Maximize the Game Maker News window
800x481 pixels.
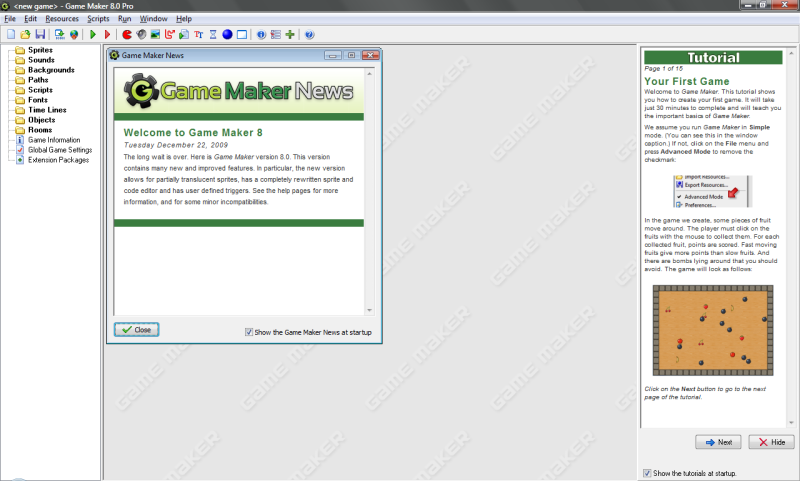(x=352, y=55)
